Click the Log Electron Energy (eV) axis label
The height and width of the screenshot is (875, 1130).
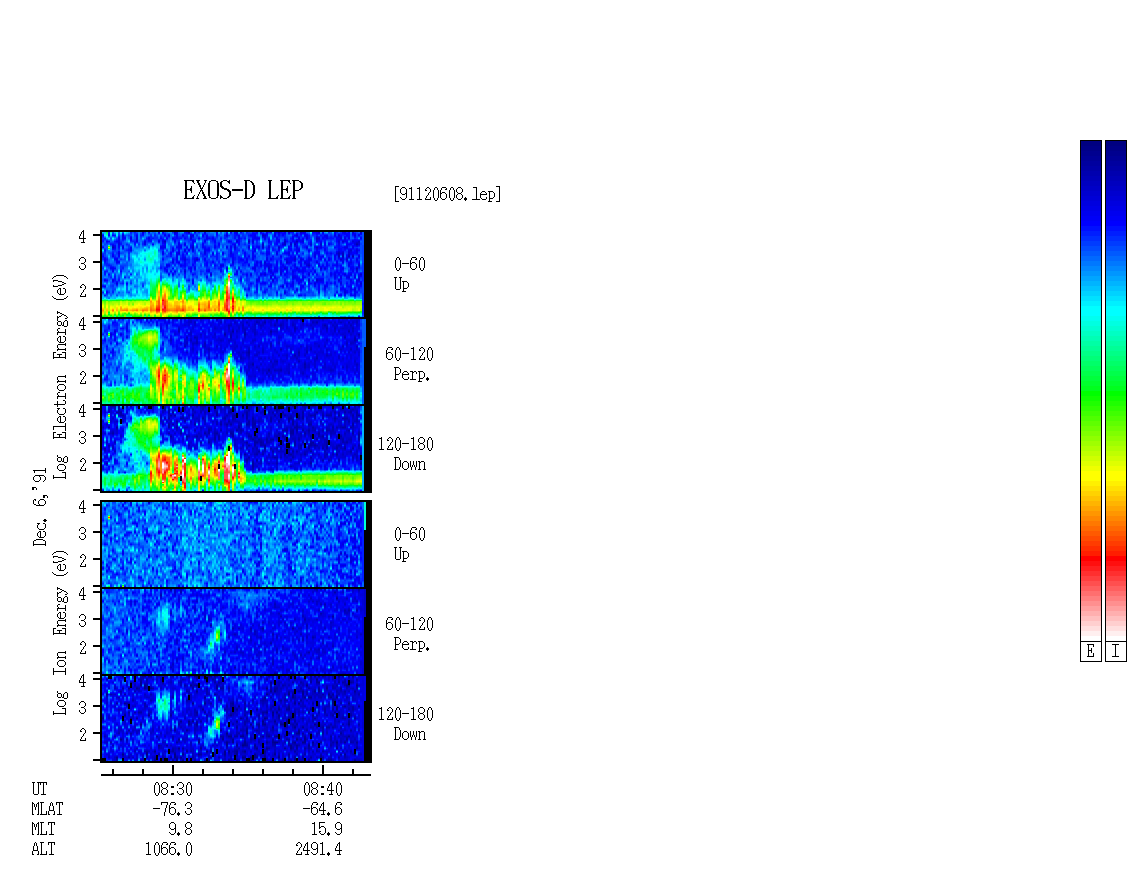[x=60, y=376]
